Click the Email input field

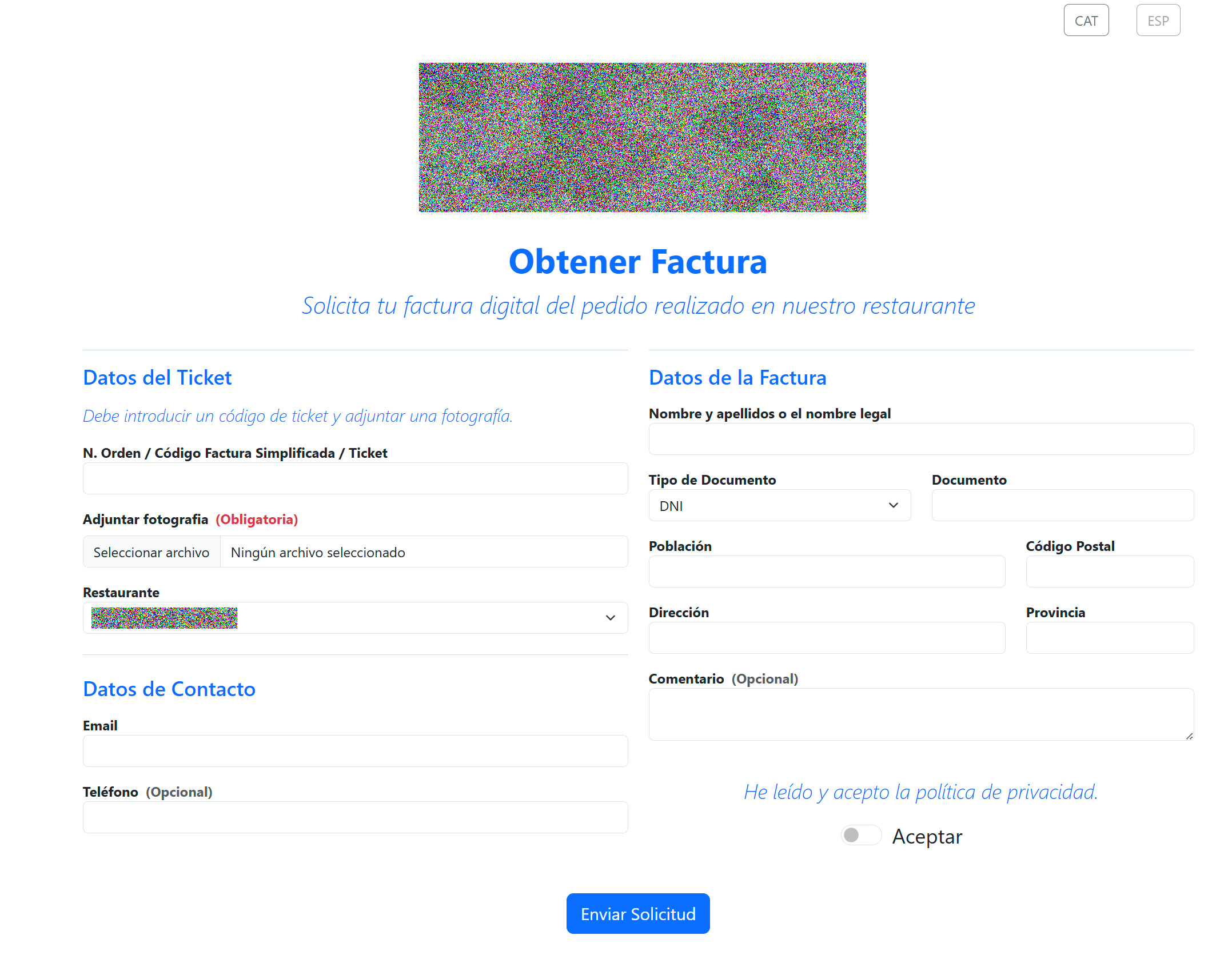click(354, 750)
